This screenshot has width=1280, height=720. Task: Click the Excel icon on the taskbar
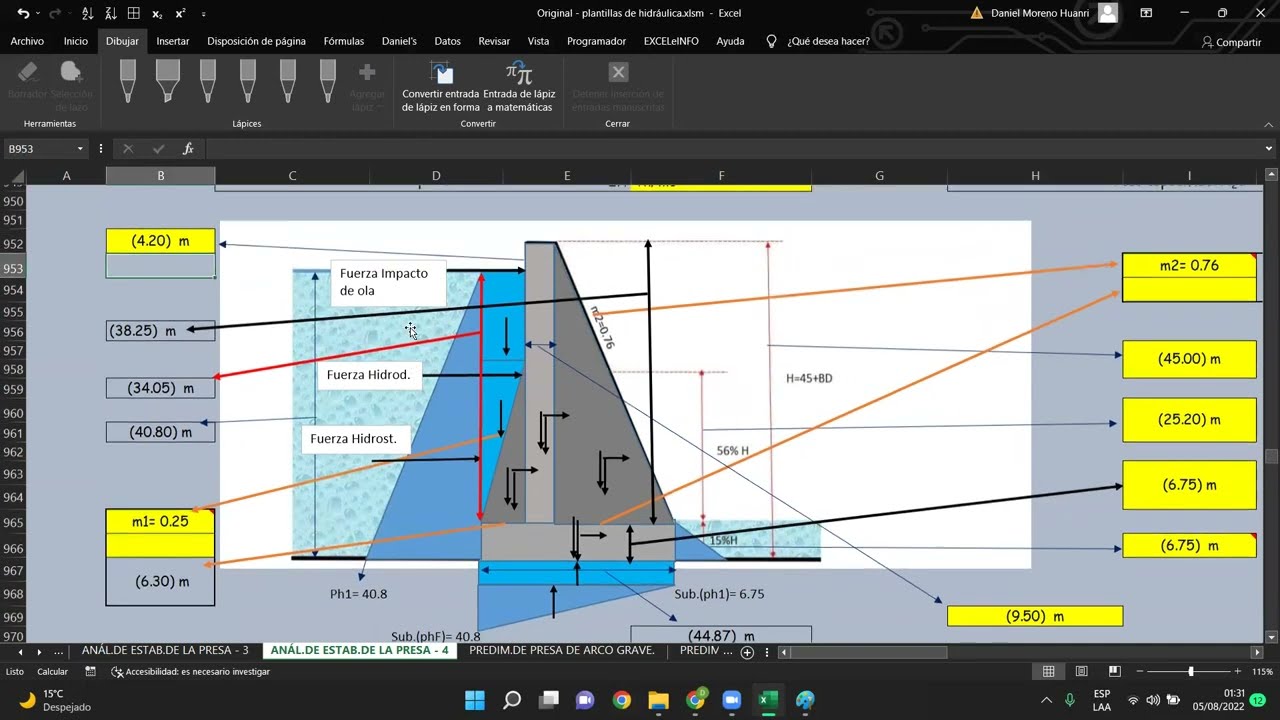pyautogui.click(x=768, y=699)
